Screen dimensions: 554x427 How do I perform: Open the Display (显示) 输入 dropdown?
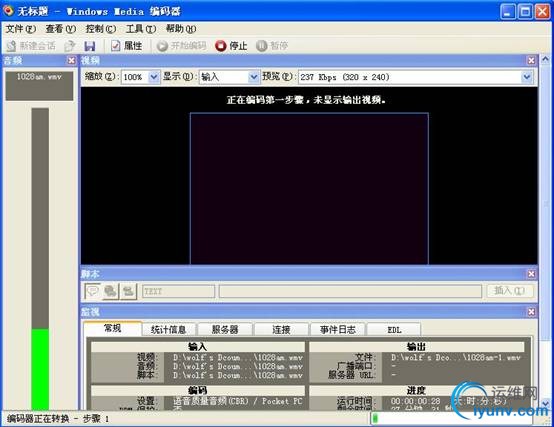click(253, 77)
